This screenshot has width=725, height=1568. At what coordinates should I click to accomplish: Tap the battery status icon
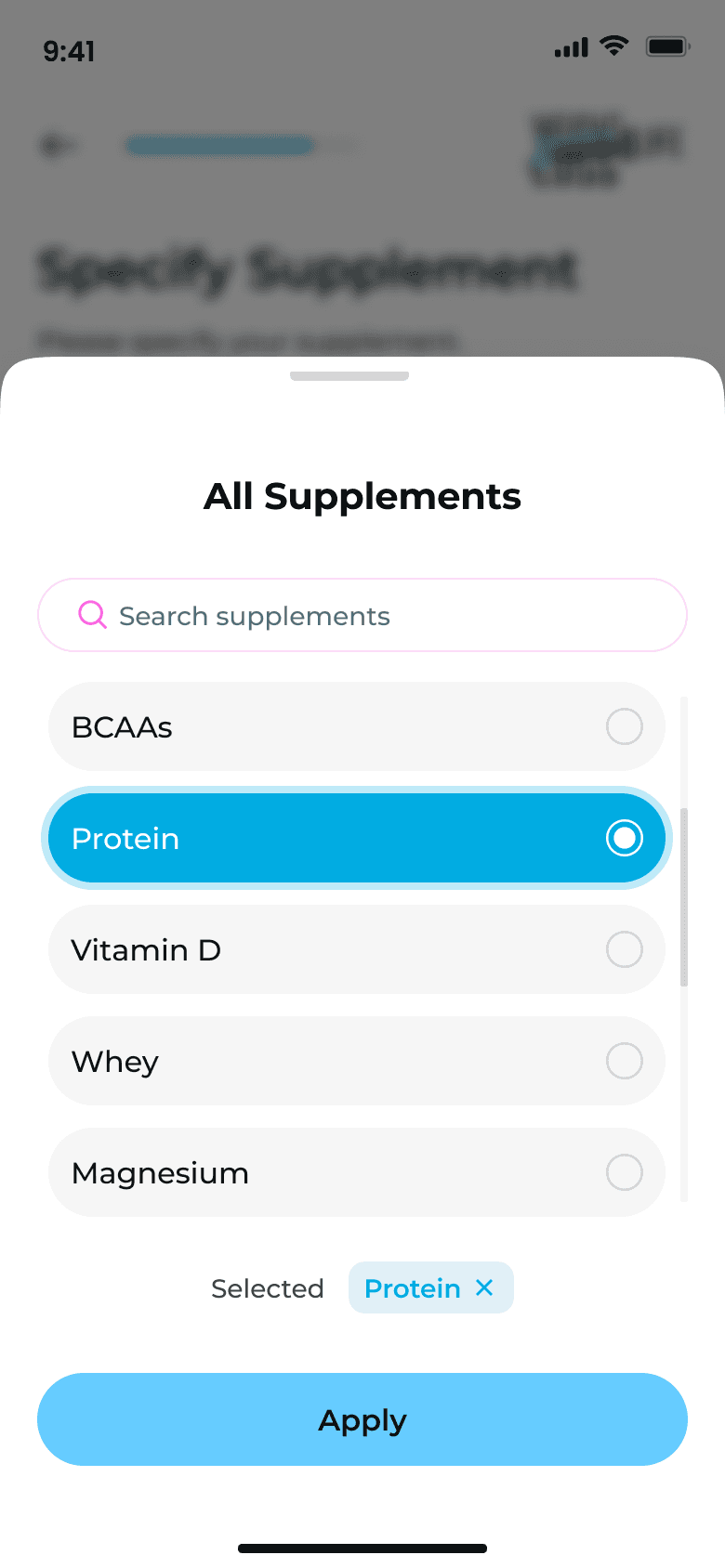coord(667,46)
